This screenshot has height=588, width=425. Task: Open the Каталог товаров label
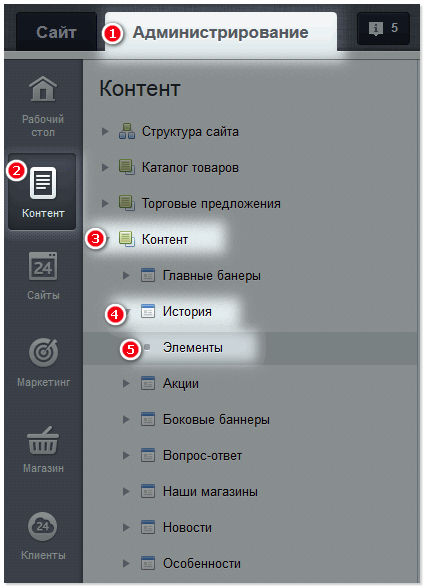[x=190, y=168]
